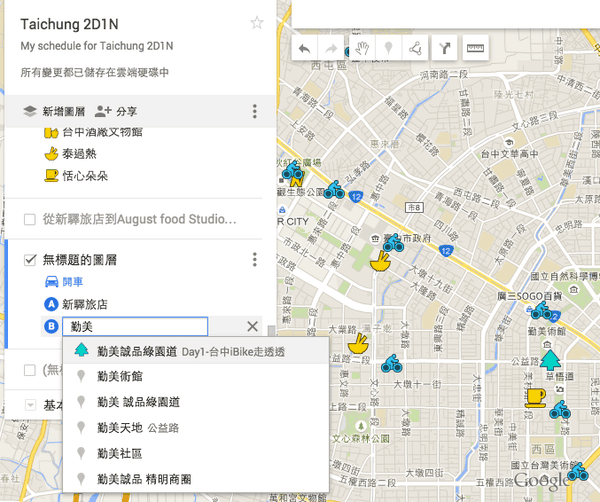Uncheck the 無標題的圖層 layer checkbox
Viewport: 600px width, 502px height.
pos(30,260)
